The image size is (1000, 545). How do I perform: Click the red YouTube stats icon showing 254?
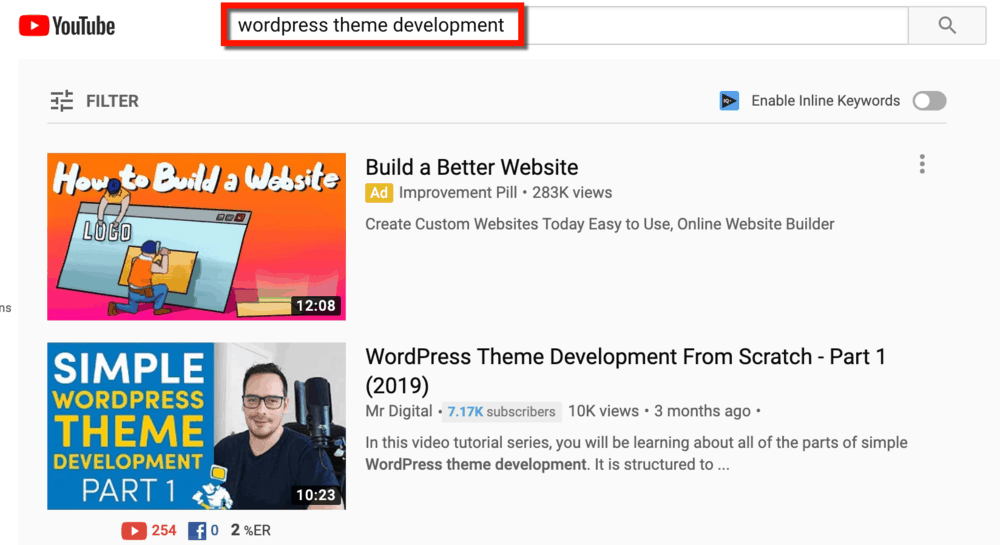[134, 530]
